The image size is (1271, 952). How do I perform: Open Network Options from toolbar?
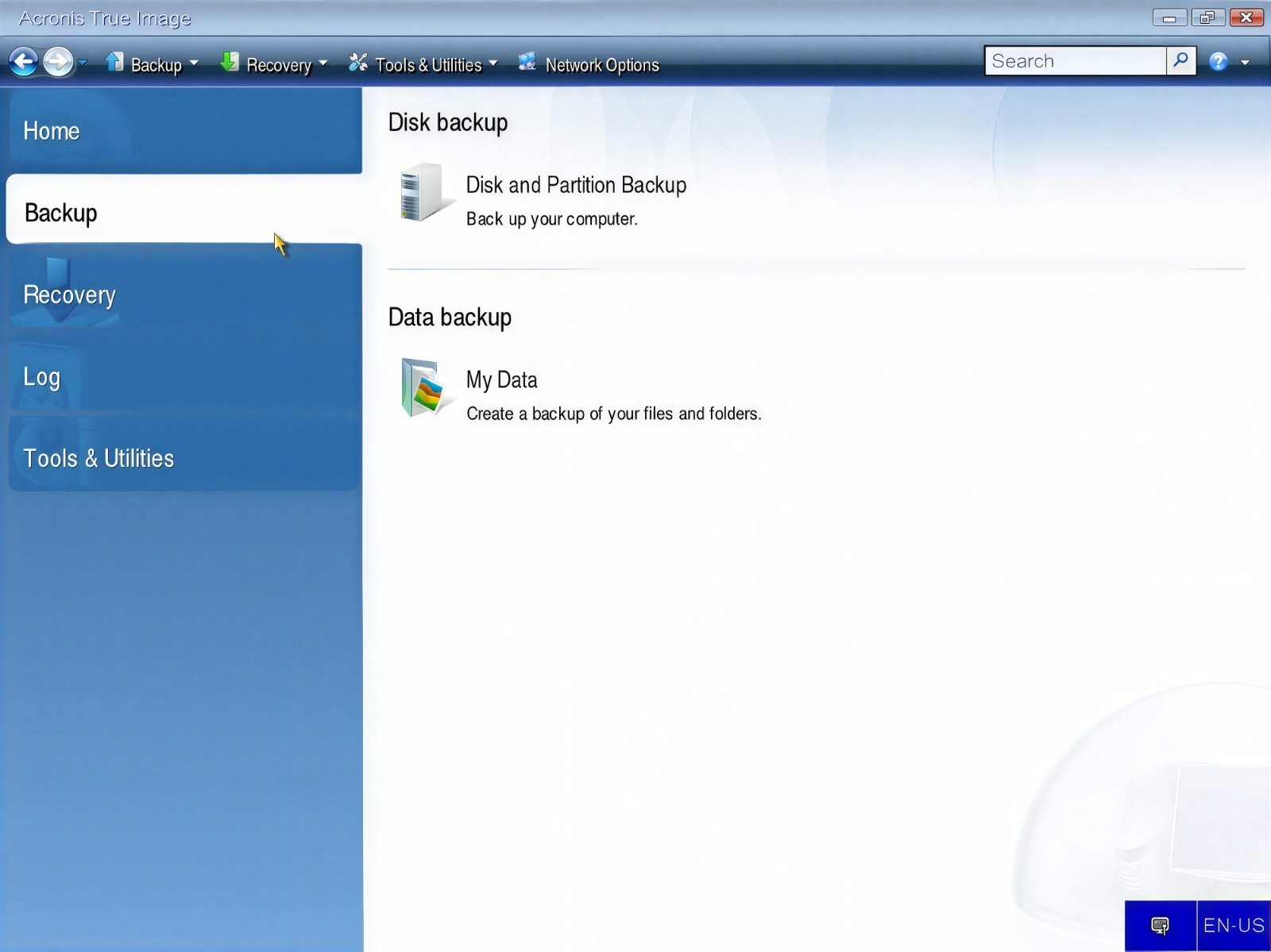[602, 64]
